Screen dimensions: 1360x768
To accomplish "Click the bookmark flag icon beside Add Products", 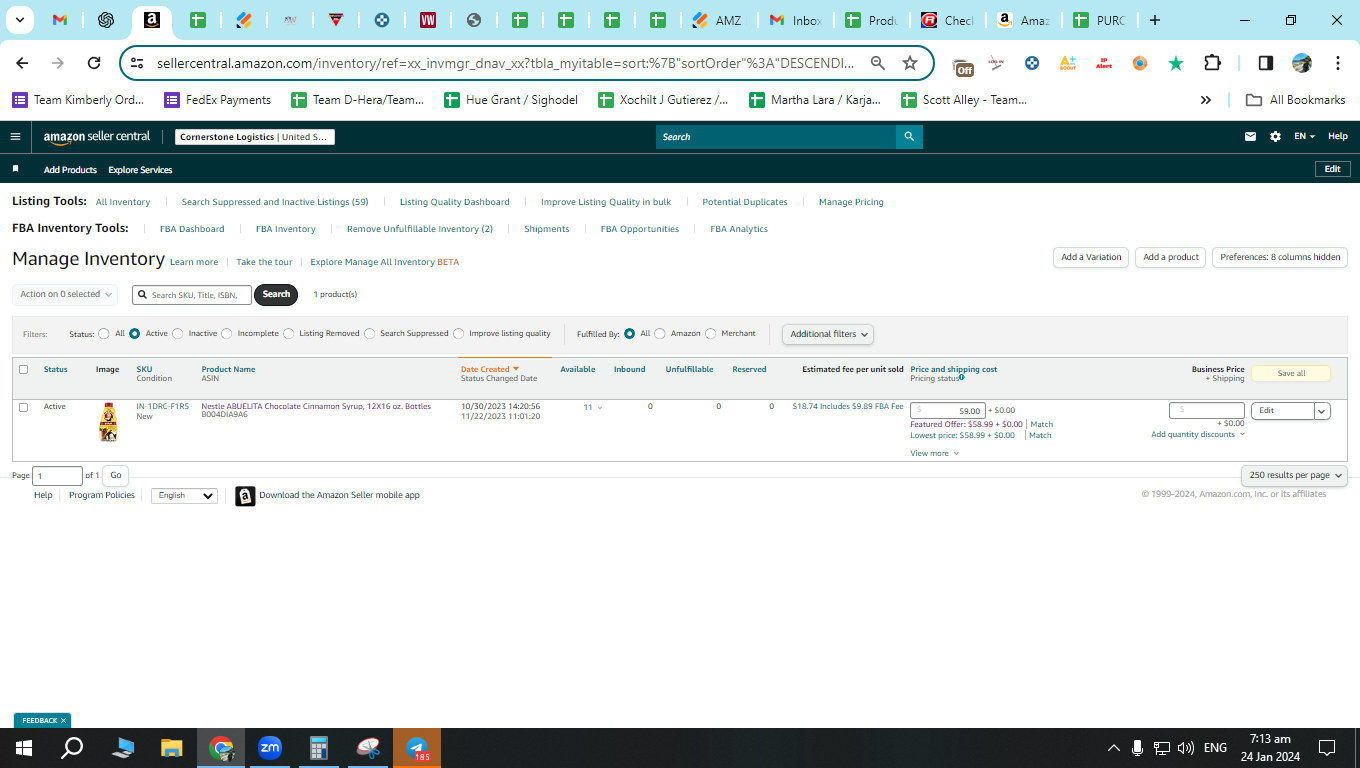I will pos(15,170).
